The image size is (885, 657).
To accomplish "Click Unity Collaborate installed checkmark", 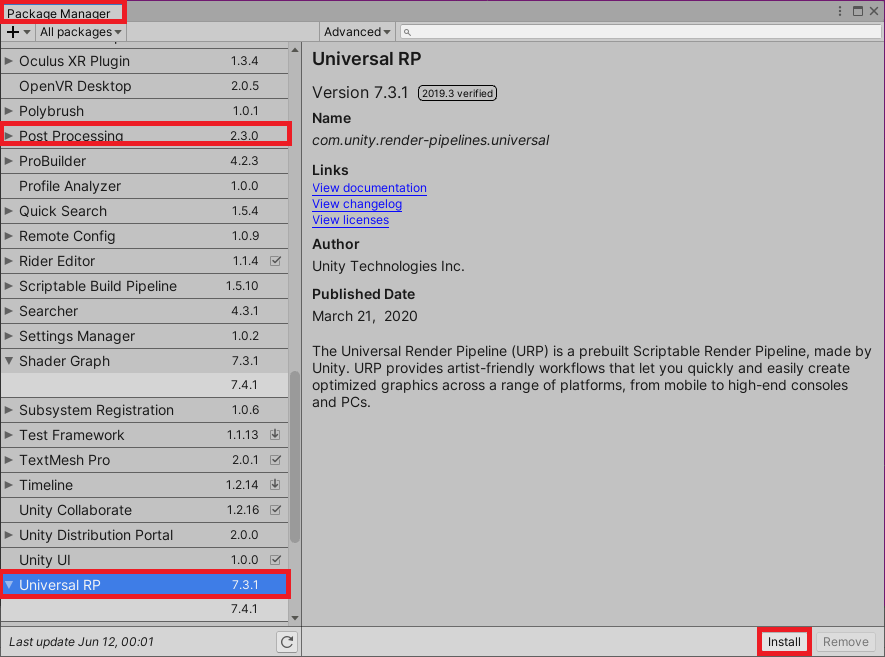I will point(276,510).
